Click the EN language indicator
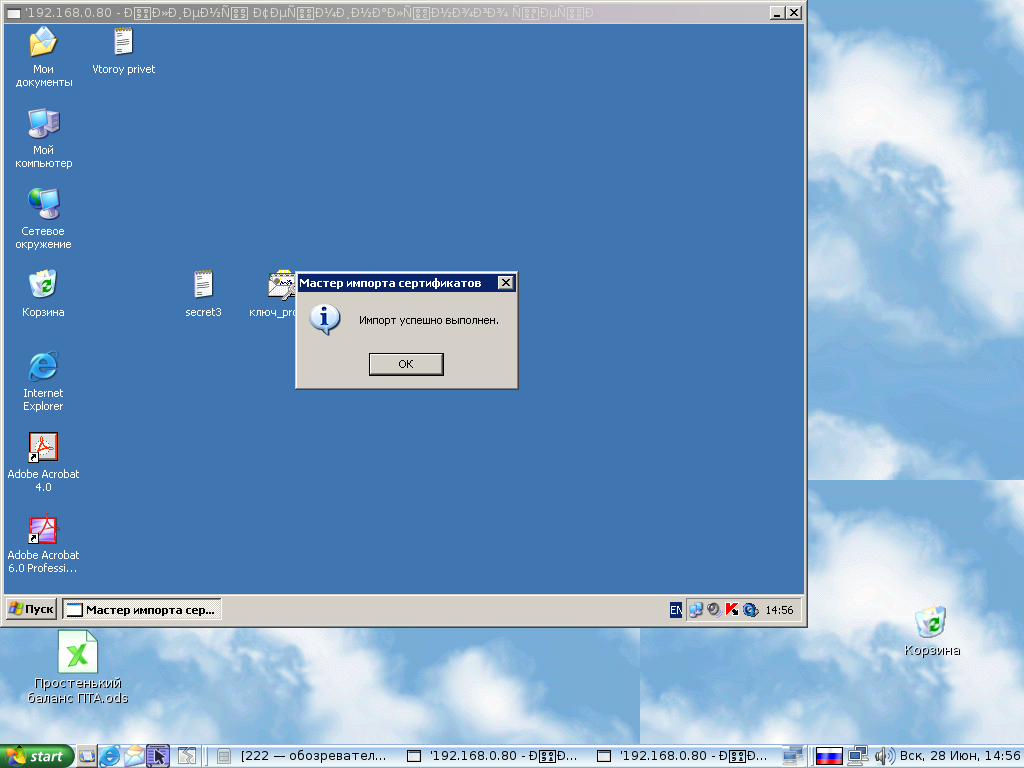Image resolution: width=1024 pixels, height=768 pixels. pyautogui.click(x=676, y=610)
